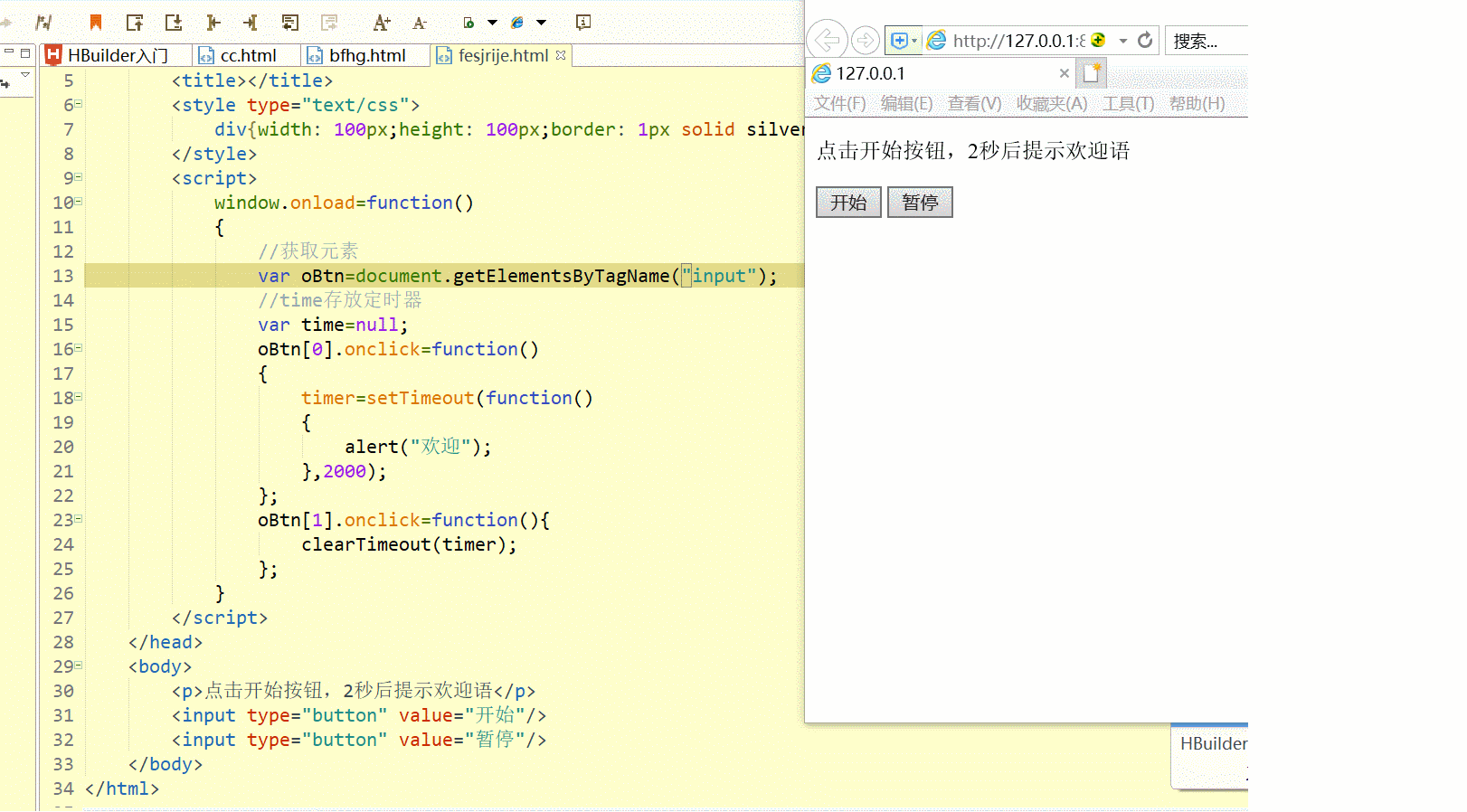
Task: Click the browser forward button
Action: (x=866, y=40)
